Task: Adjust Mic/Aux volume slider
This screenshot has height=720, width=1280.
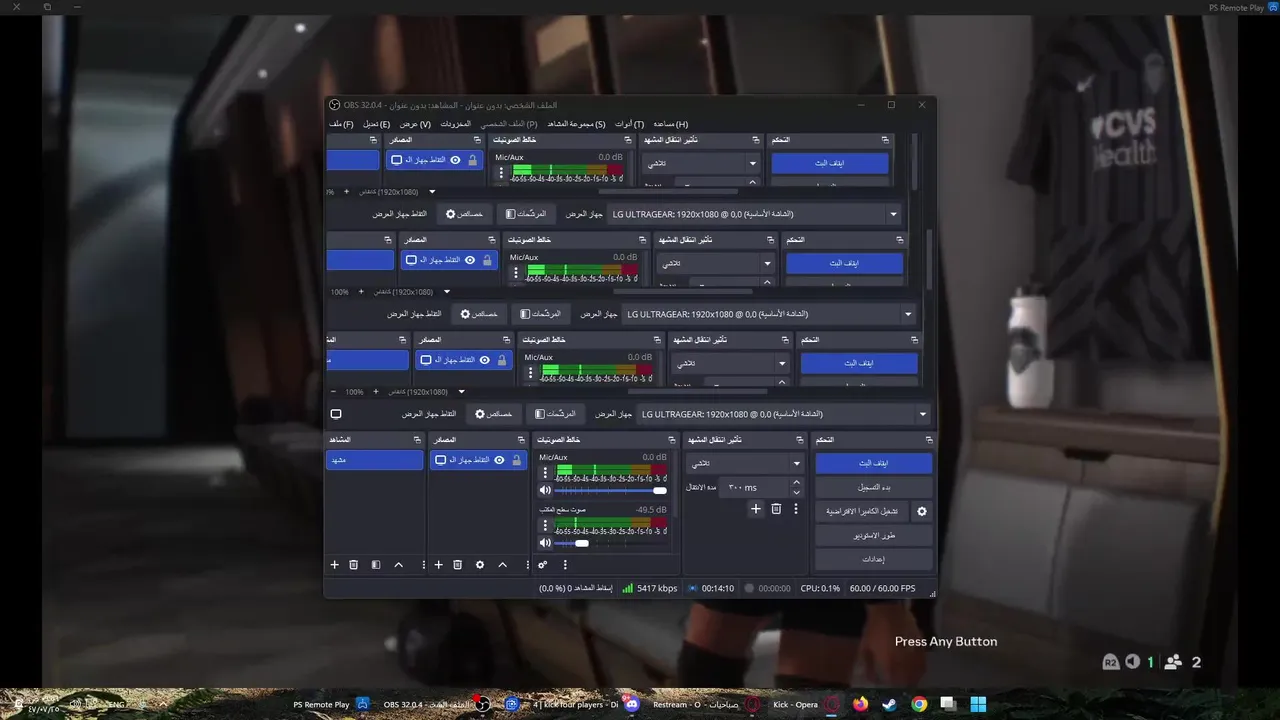Action: tap(610, 490)
